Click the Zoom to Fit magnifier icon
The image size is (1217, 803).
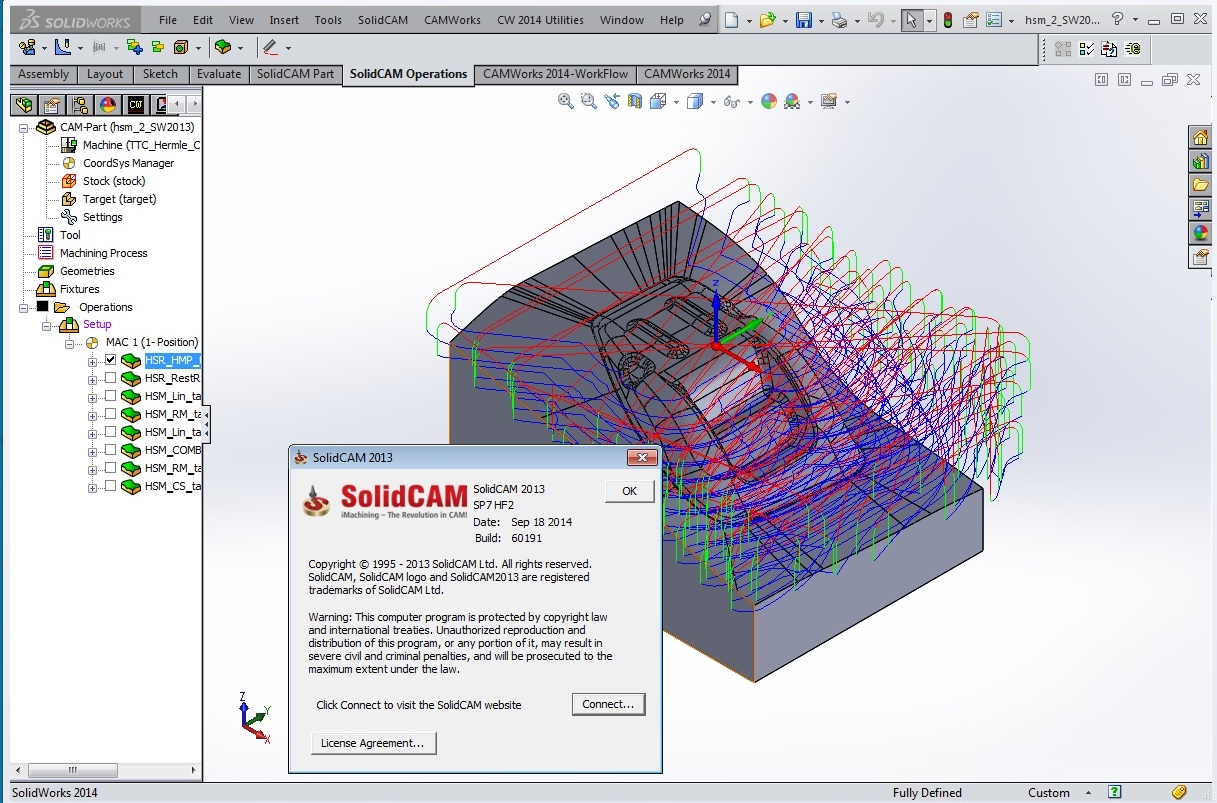click(x=565, y=101)
